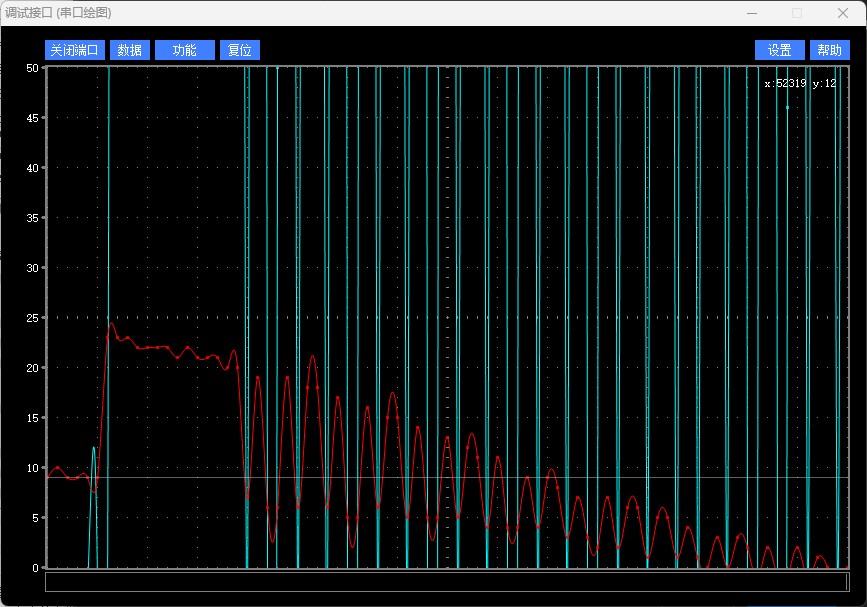Click the 关闭端口 (close port) button
867x607 pixels.
pyautogui.click(x=75, y=50)
